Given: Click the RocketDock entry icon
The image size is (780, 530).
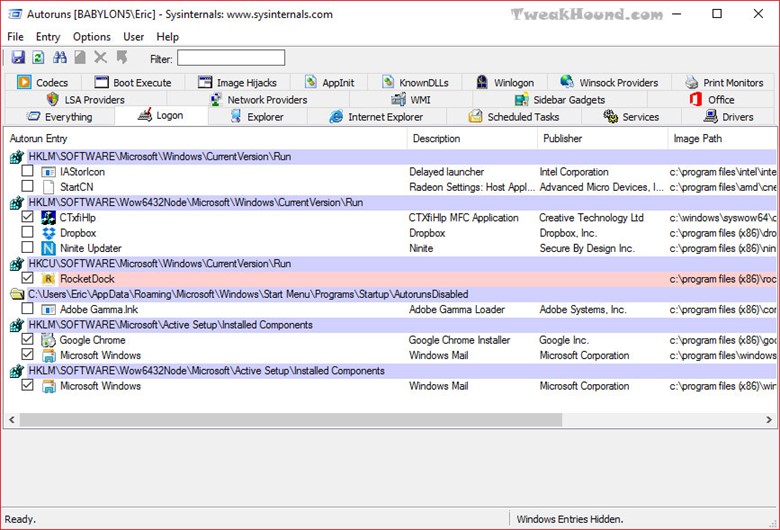Looking at the screenshot, I should pos(48,279).
